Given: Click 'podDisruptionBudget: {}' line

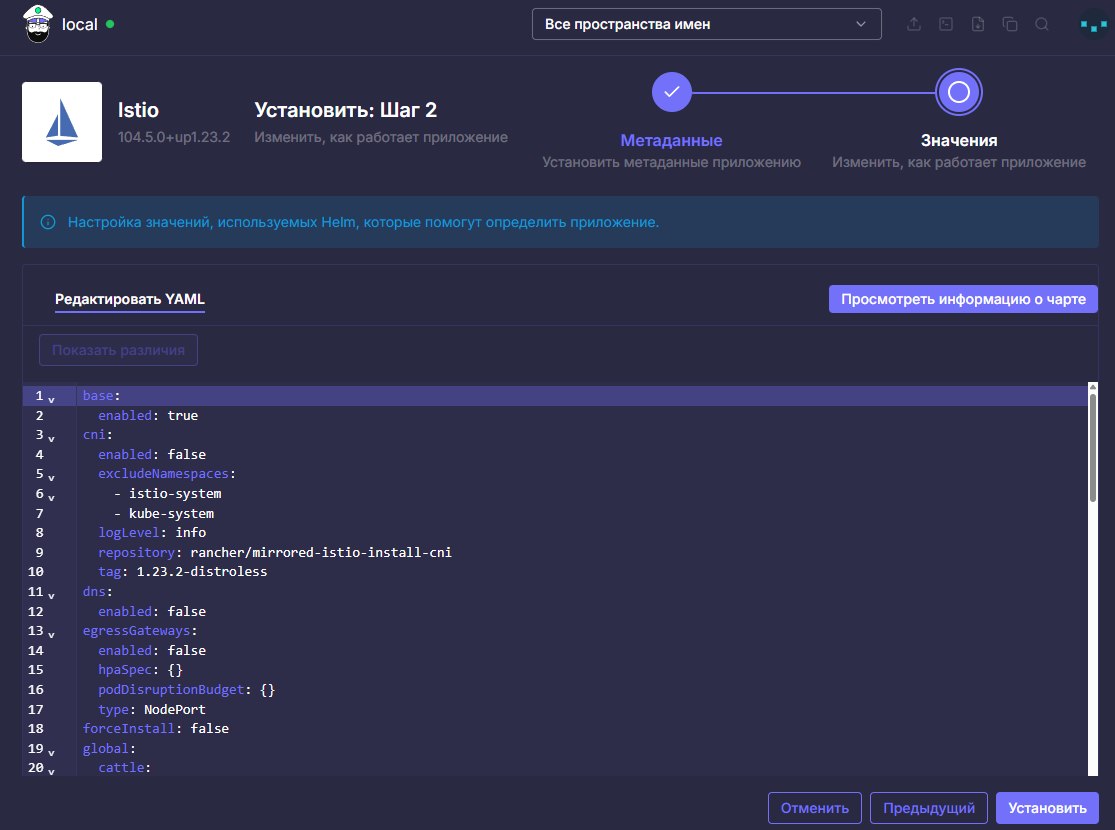Looking at the screenshot, I should (186, 690).
